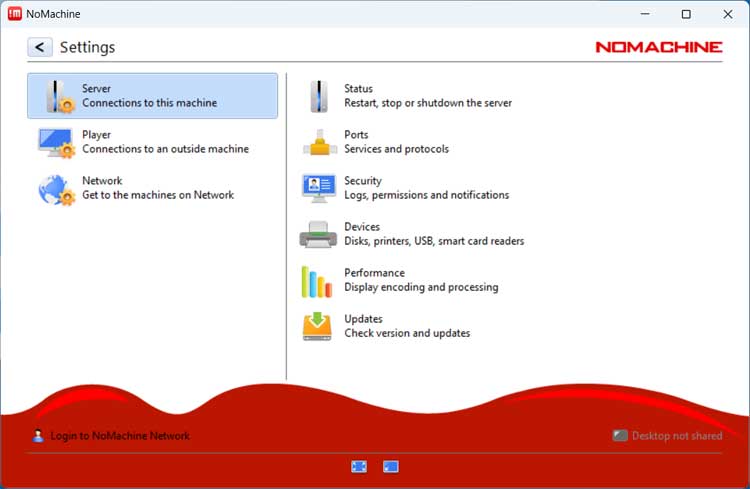The height and width of the screenshot is (489, 750).
Task: Click 'Check version and updates' text
Action: point(407,333)
